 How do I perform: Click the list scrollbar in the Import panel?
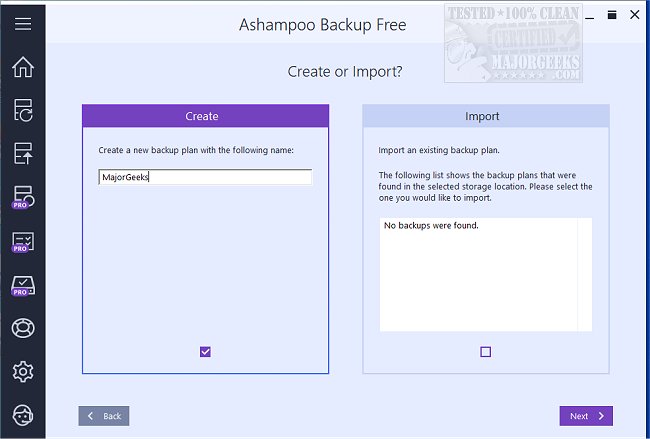click(x=585, y=274)
